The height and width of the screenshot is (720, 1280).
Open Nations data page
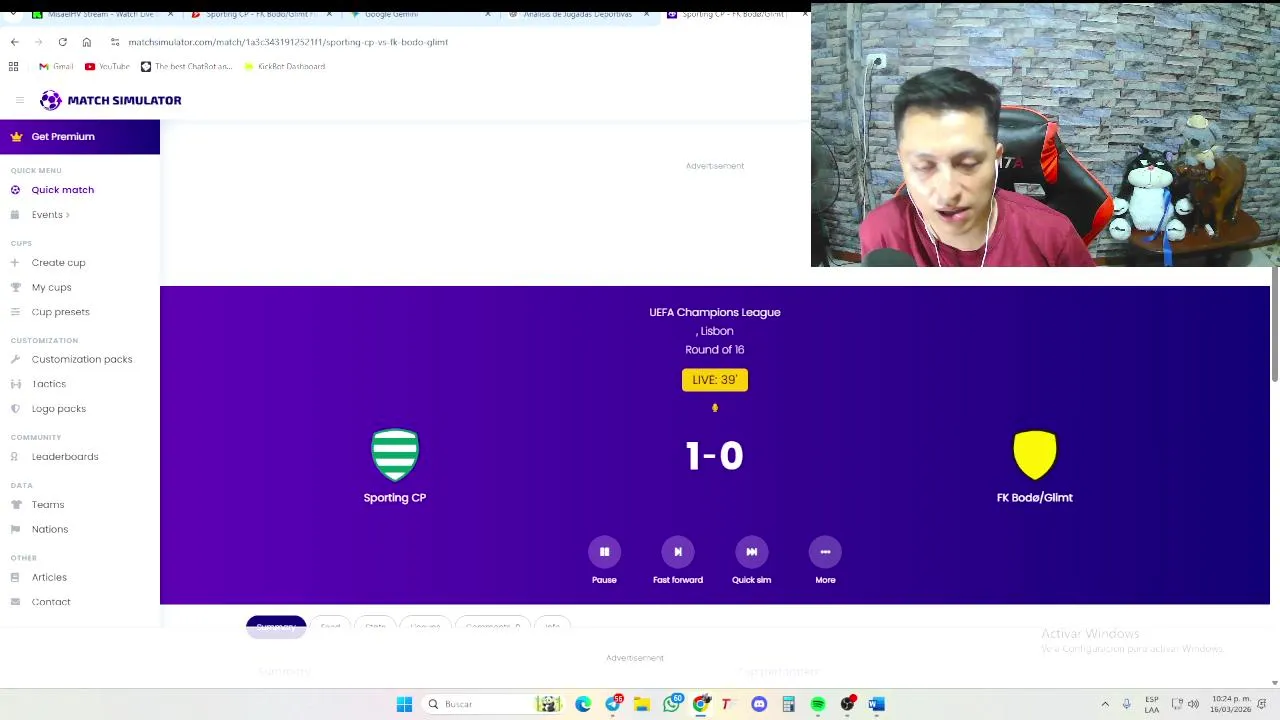click(x=49, y=529)
